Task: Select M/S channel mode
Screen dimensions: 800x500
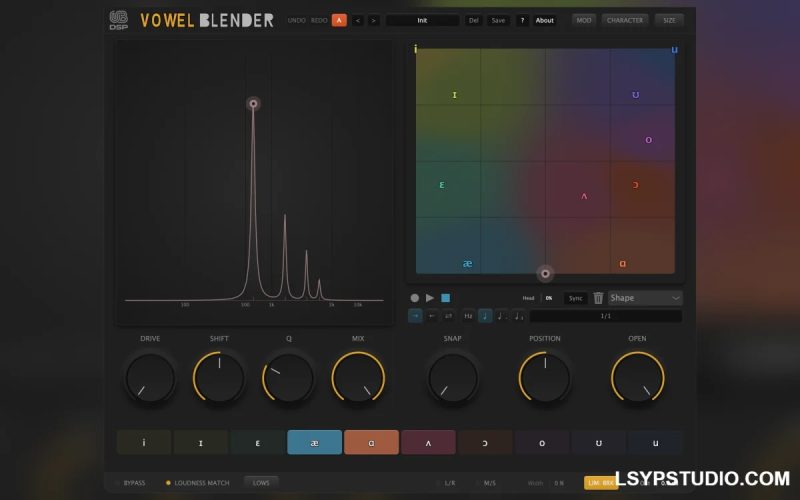Action: click(x=486, y=483)
